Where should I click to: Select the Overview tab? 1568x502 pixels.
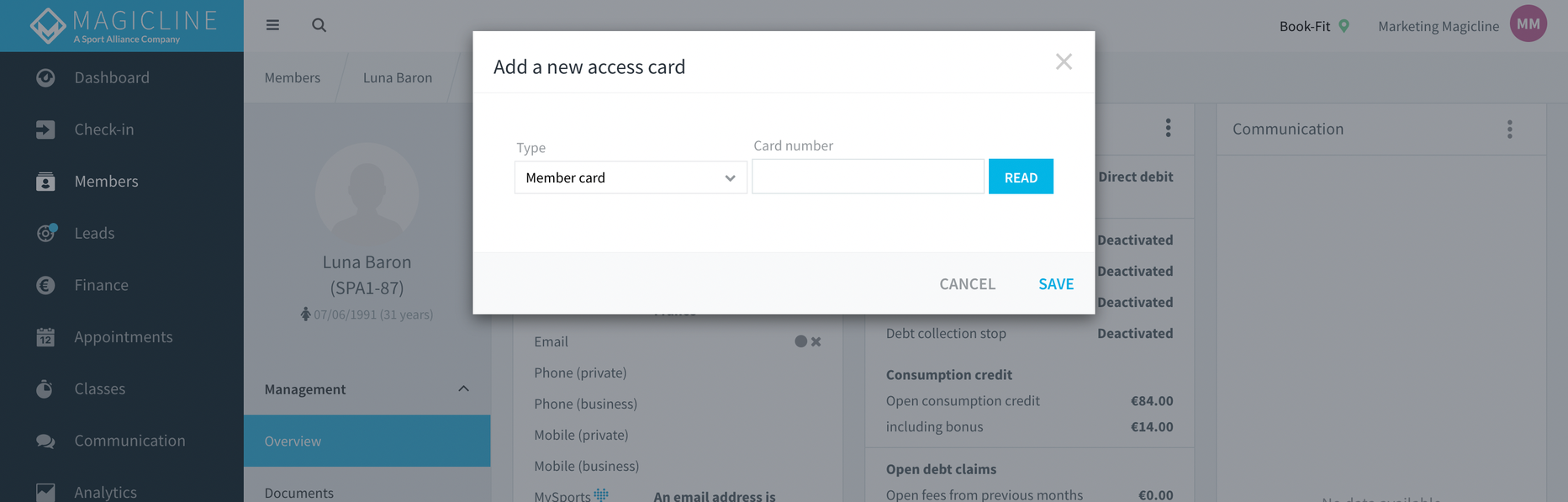(367, 441)
